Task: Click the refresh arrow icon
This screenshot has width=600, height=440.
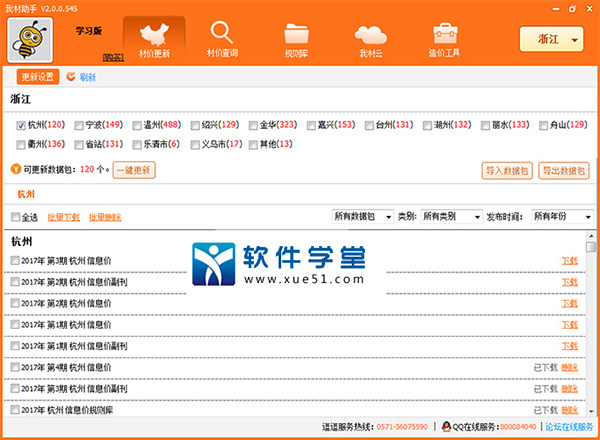Action: [x=71, y=77]
